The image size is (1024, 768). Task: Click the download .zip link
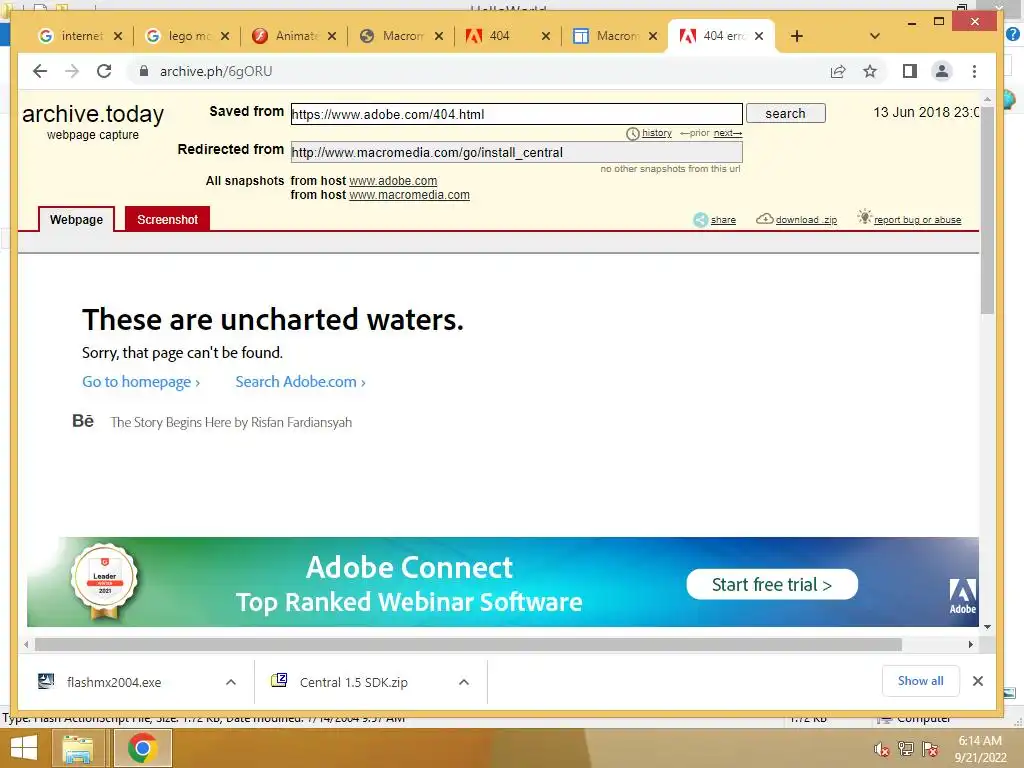coord(806,220)
